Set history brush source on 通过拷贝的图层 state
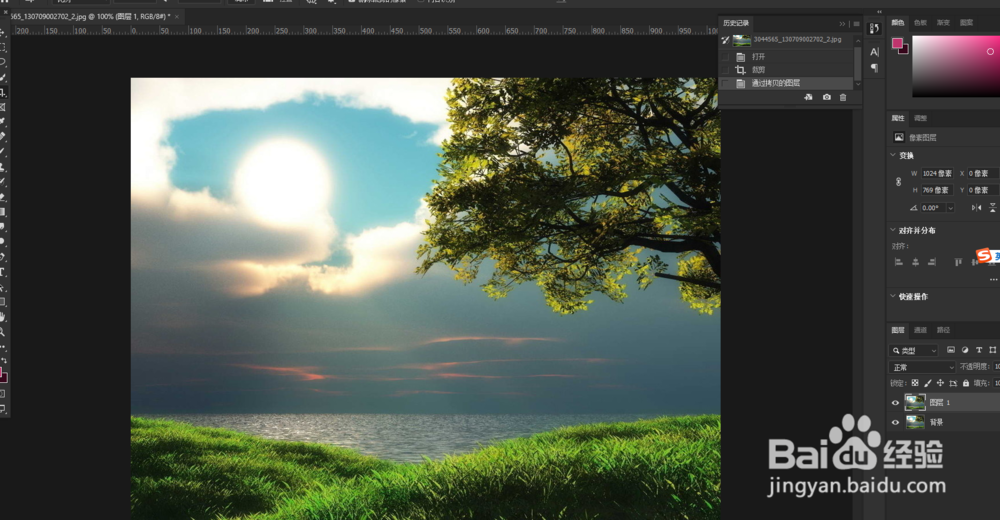 point(725,83)
